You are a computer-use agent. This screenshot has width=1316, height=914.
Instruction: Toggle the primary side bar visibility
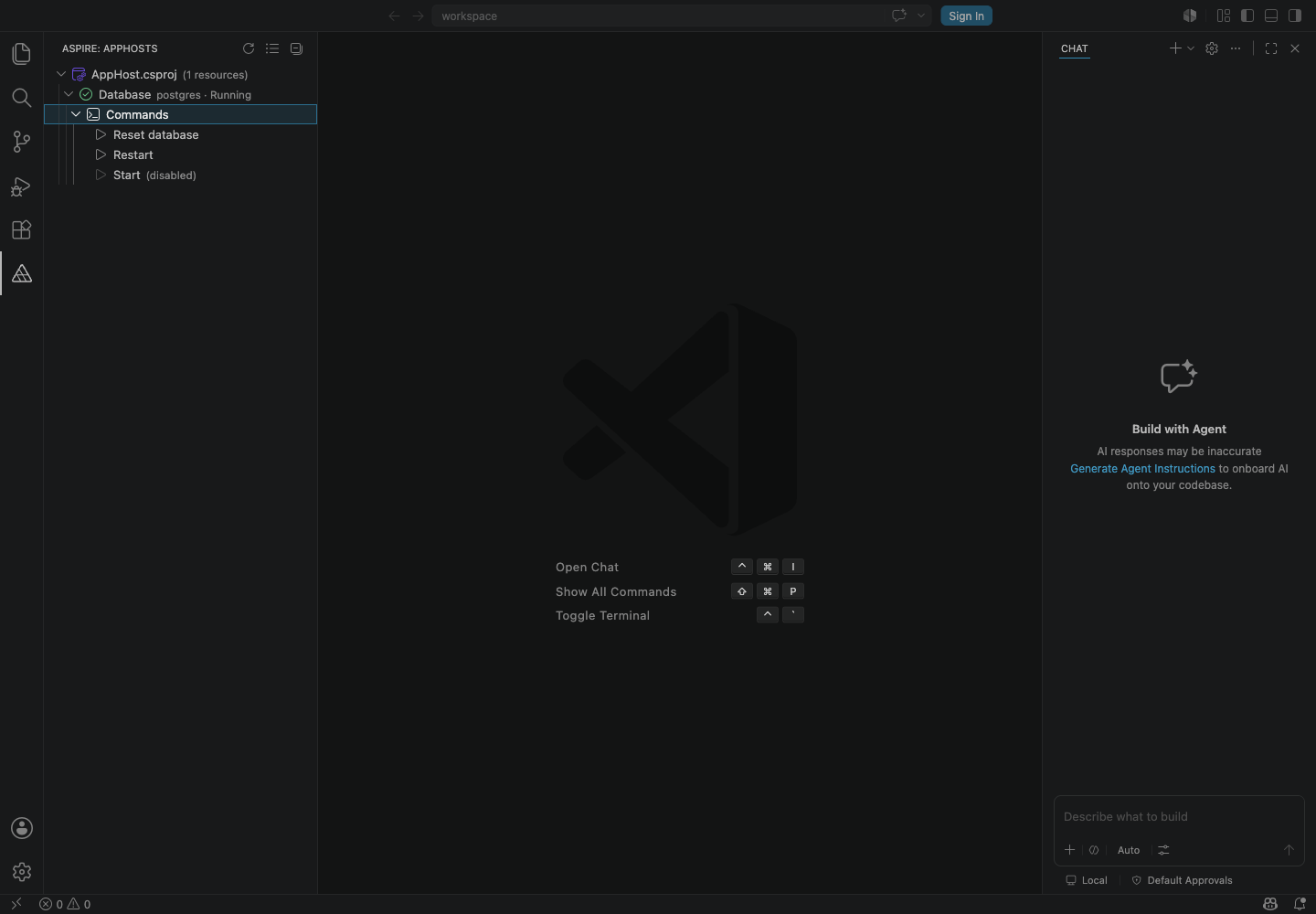(x=1247, y=16)
